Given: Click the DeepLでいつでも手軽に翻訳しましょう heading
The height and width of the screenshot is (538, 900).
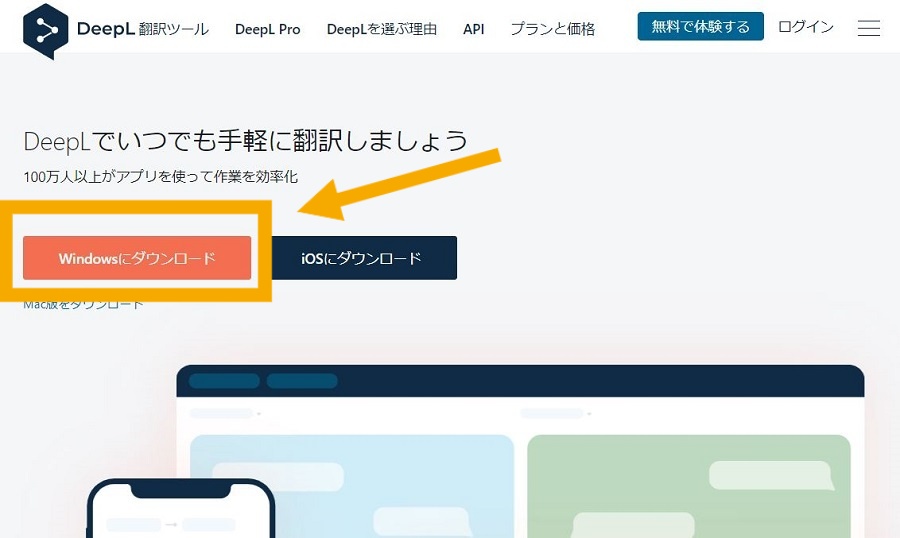Looking at the screenshot, I should tap(246, 141).
